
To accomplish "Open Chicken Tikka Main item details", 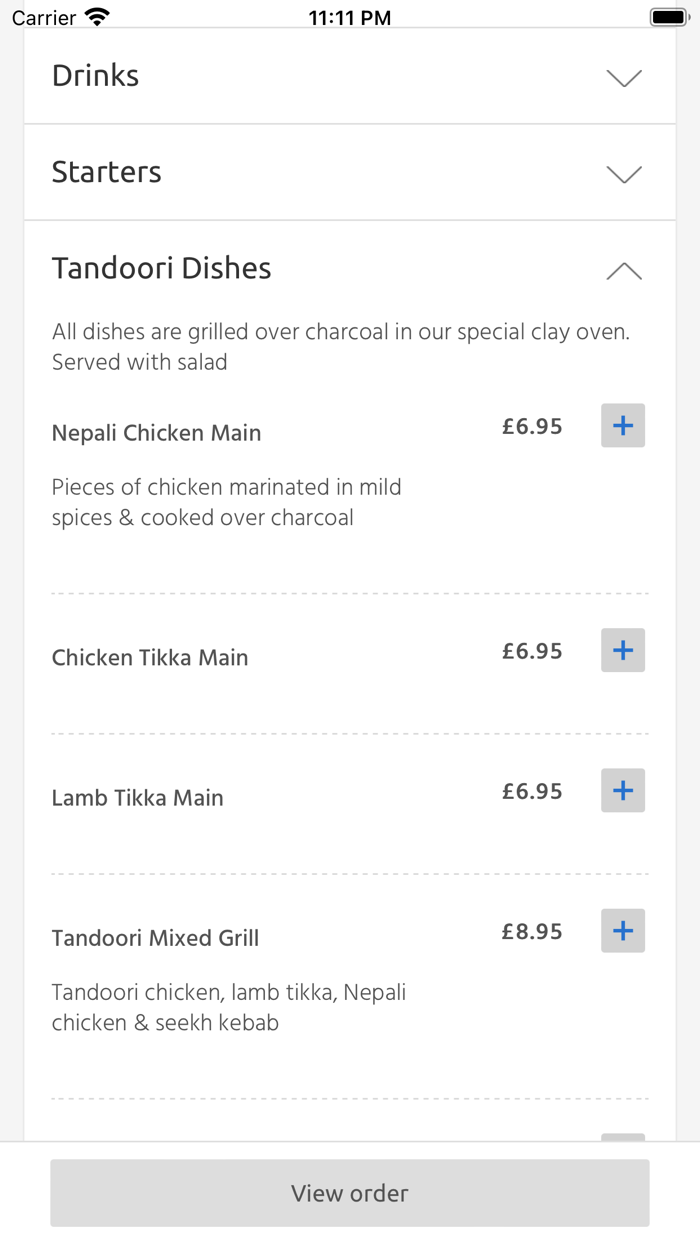I will [x=149, y=657].
